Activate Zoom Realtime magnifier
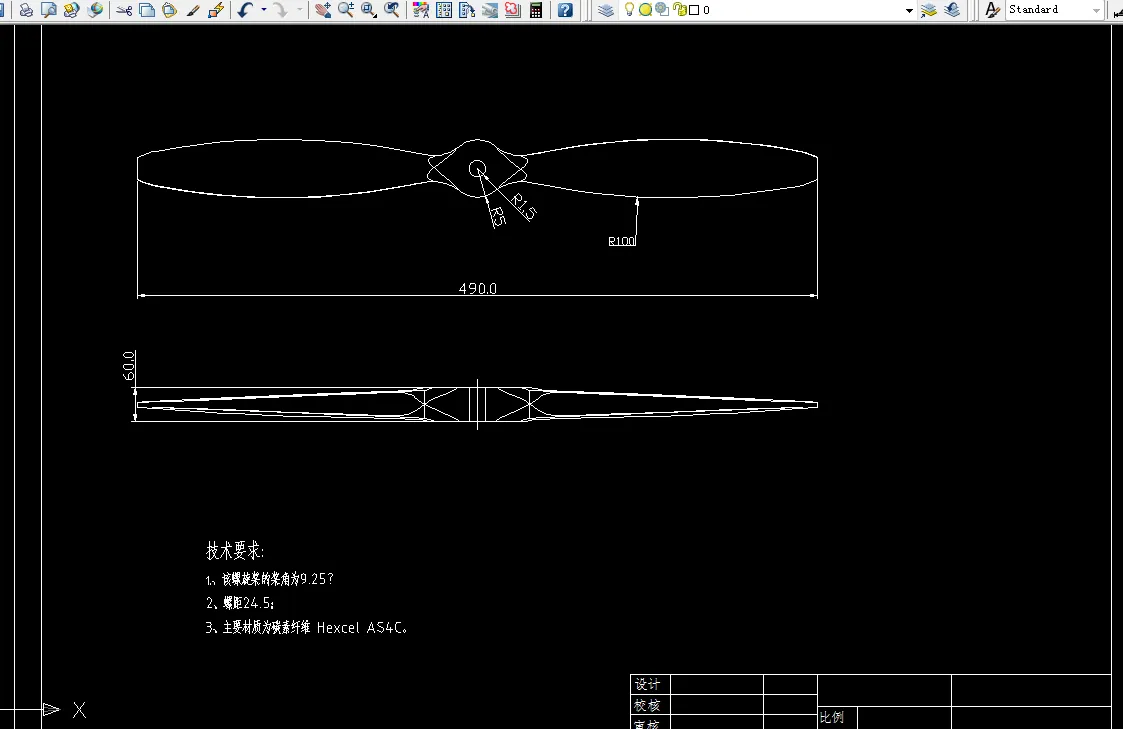The image size is (1123, 729). click(346, 10)
